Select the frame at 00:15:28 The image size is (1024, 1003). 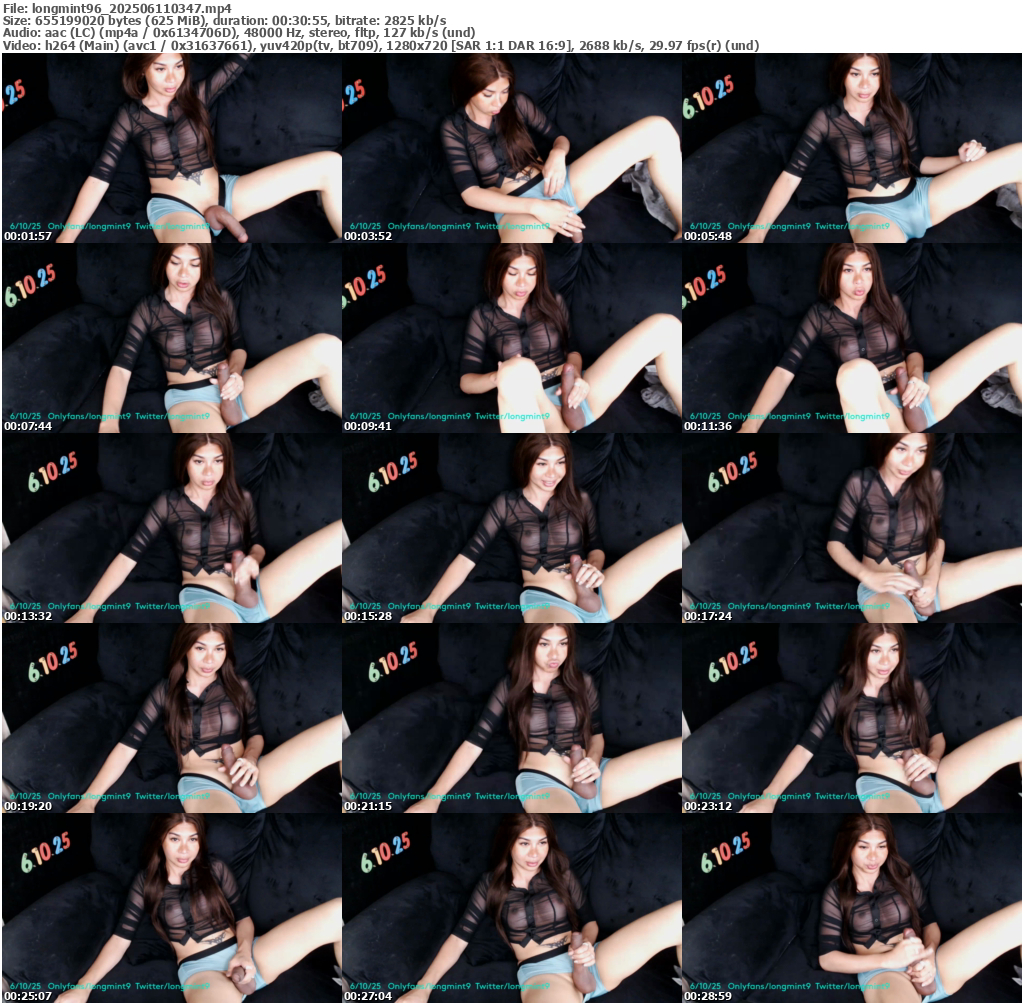click(511, 528)
